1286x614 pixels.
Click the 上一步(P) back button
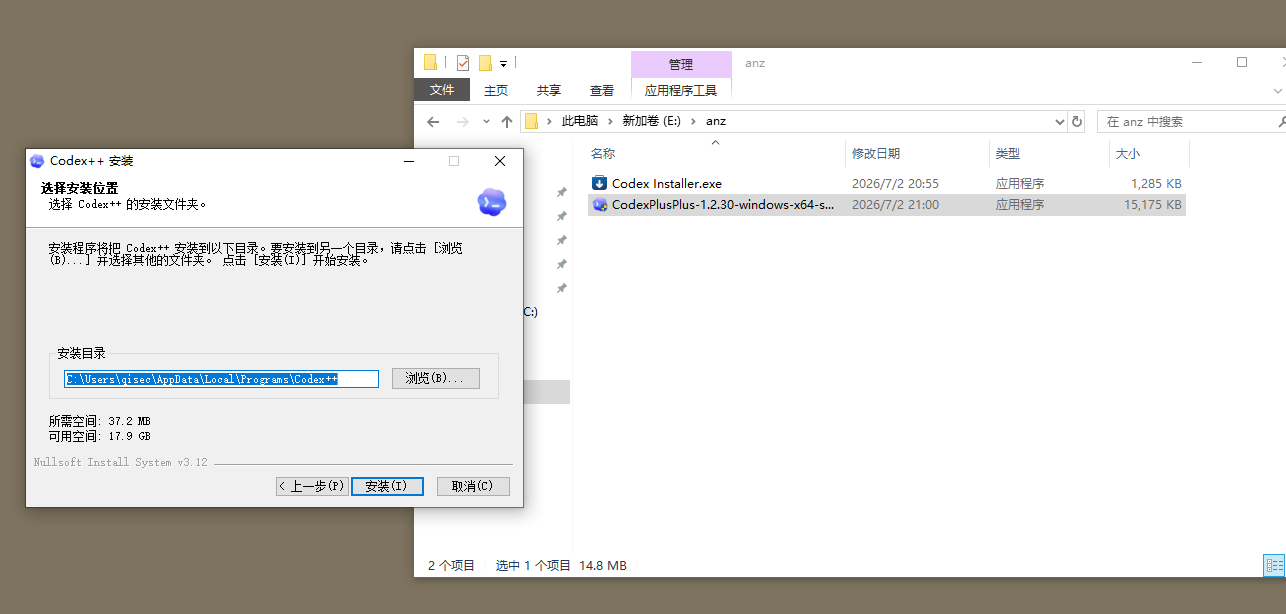(x=312, y=486)
